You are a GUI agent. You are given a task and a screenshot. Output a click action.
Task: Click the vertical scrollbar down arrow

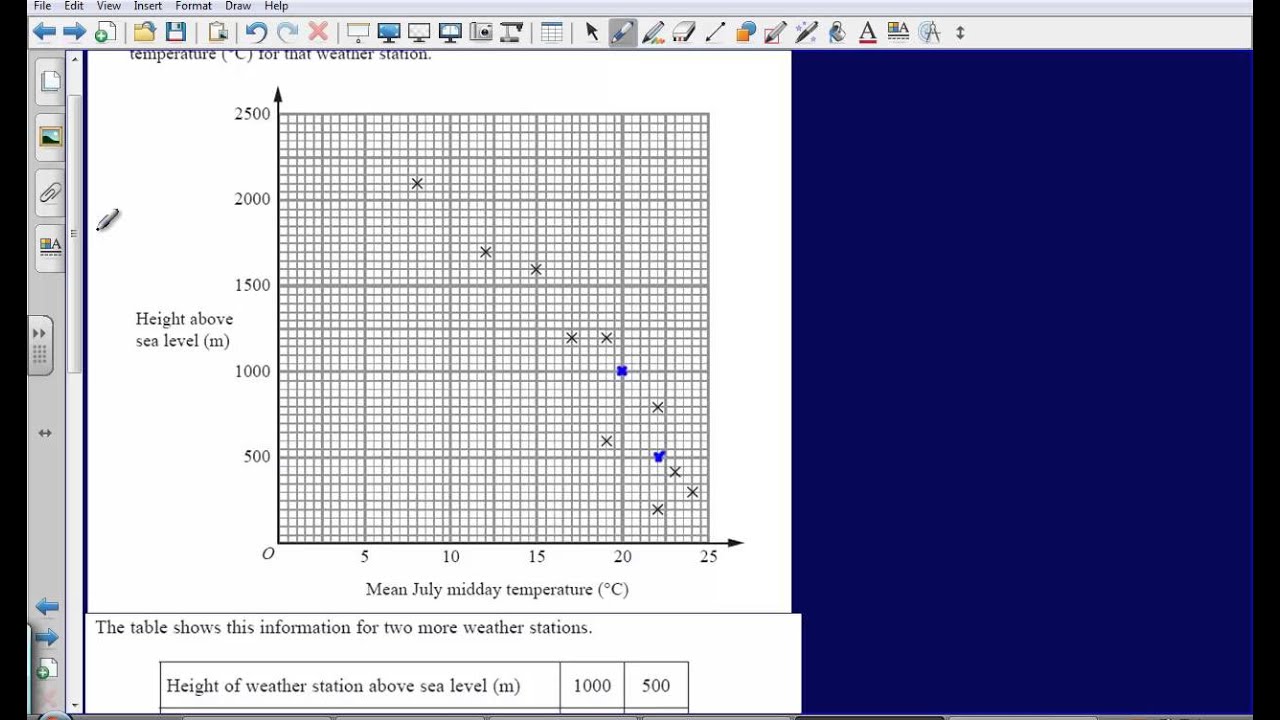pyautogui.click(x=75, y=705)
